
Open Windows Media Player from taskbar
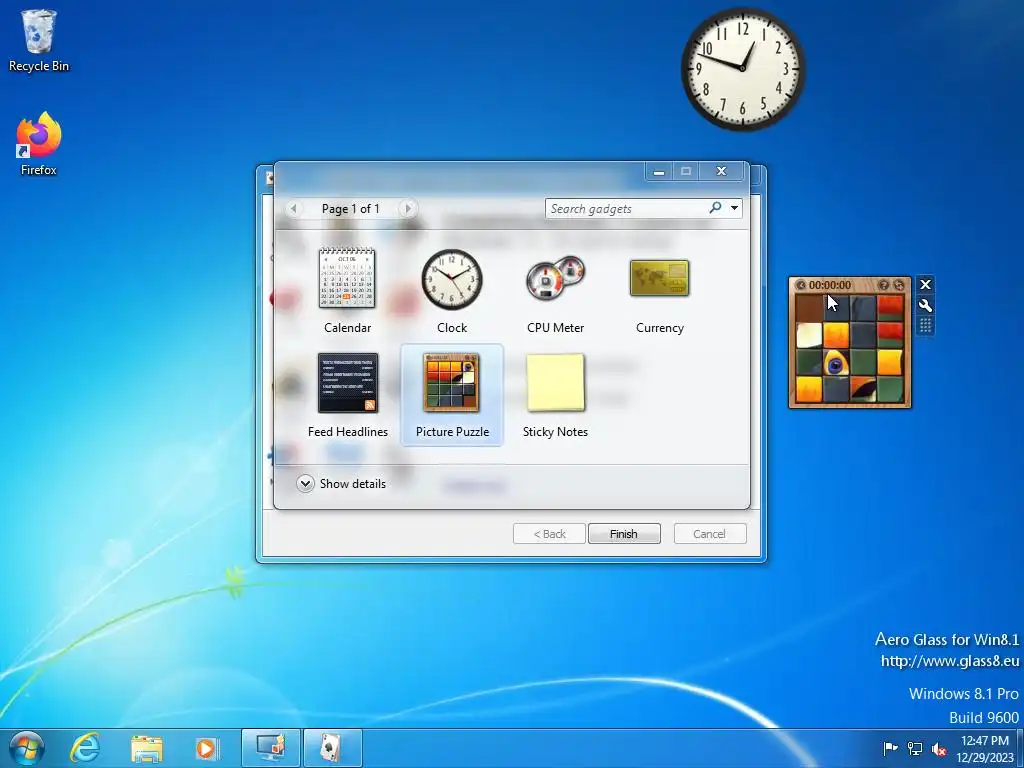coord(206,748)
